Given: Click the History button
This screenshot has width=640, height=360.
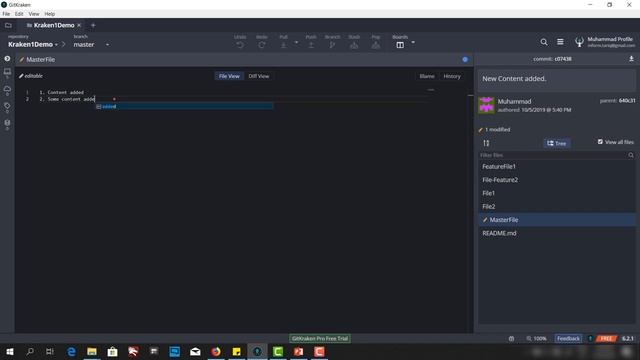Looking at the screenshot, I should tap(452, 76).
